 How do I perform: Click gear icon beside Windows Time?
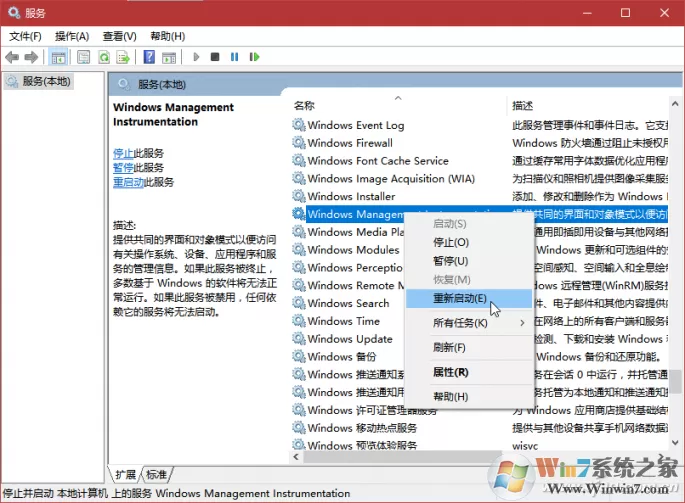point(299,321)
